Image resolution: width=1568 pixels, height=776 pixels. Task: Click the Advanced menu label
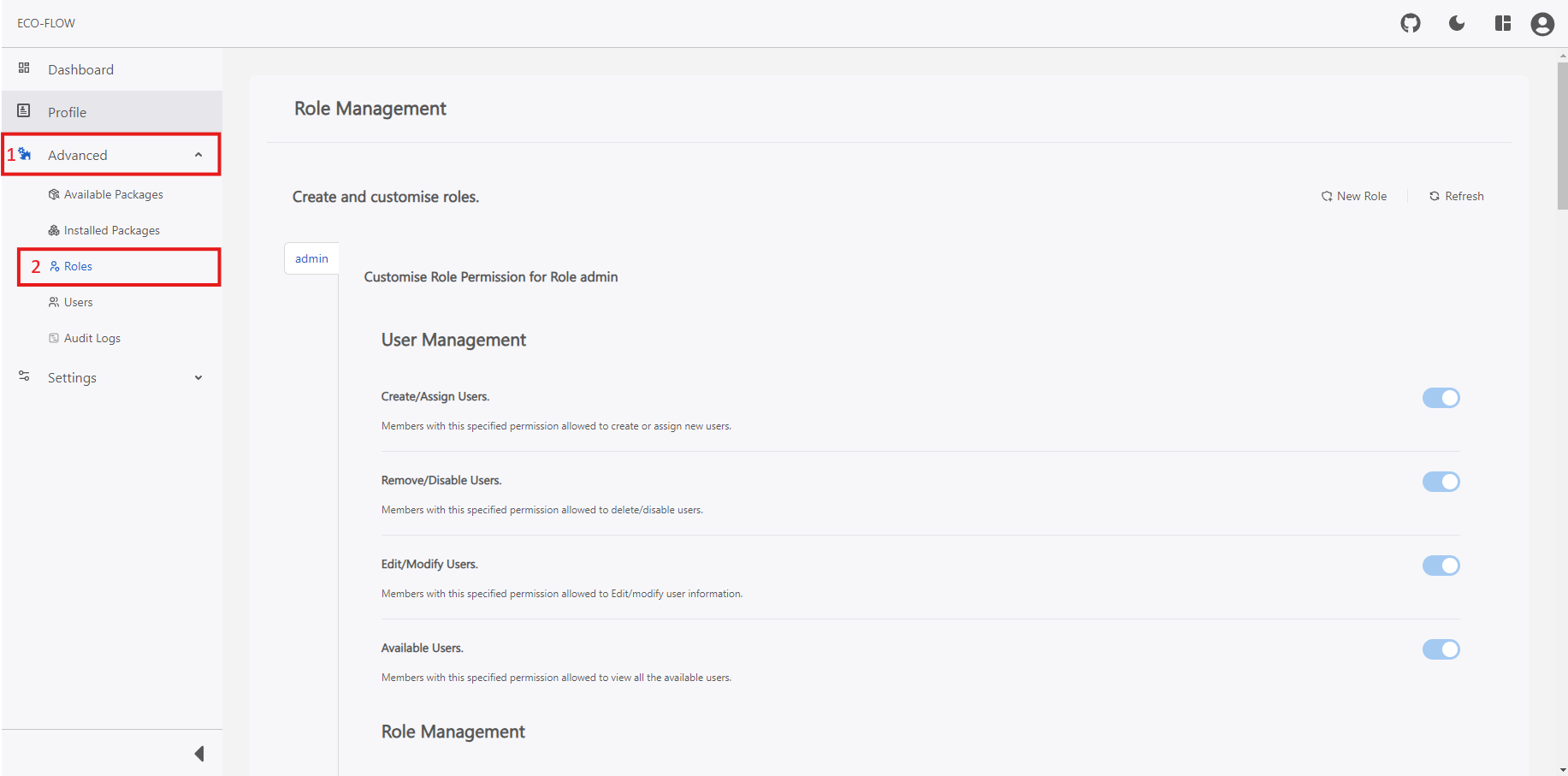click(78, 155)
